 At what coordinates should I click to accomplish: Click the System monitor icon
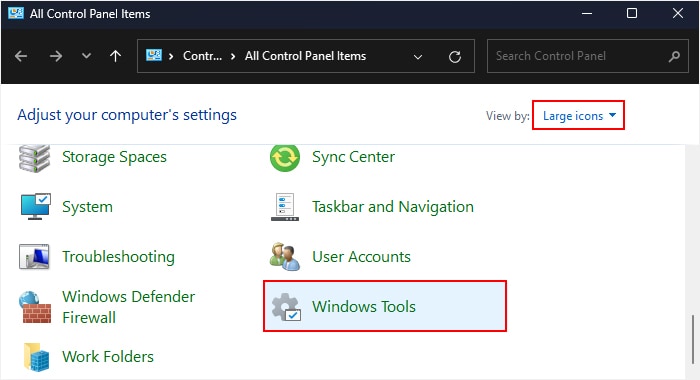point(35,207)
